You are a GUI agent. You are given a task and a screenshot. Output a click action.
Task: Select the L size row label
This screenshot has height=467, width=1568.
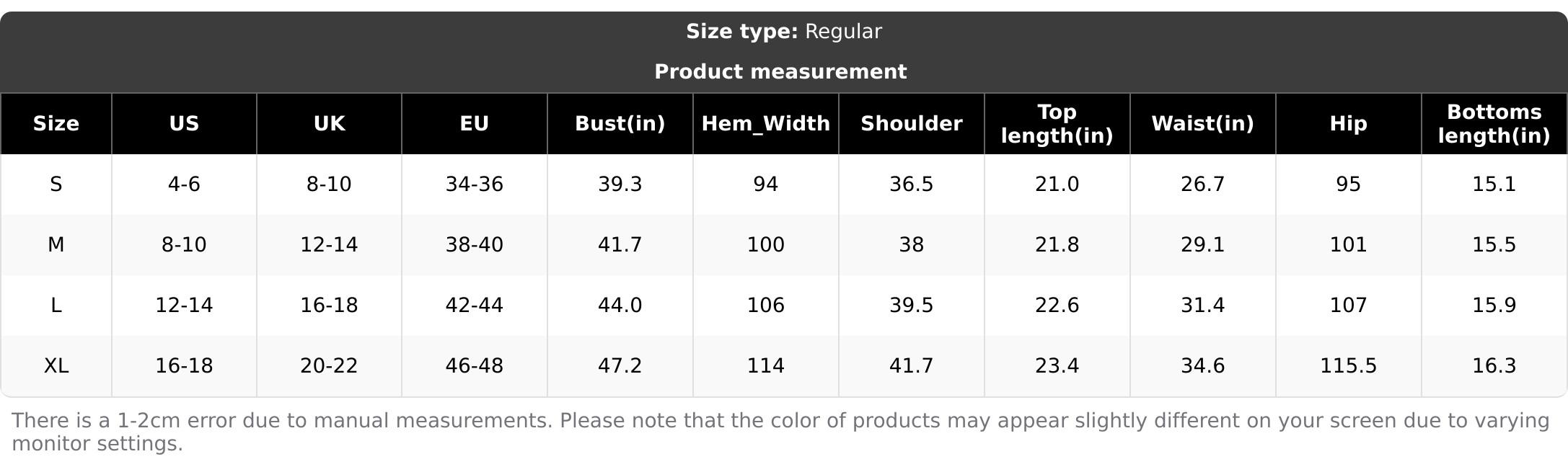56,306
